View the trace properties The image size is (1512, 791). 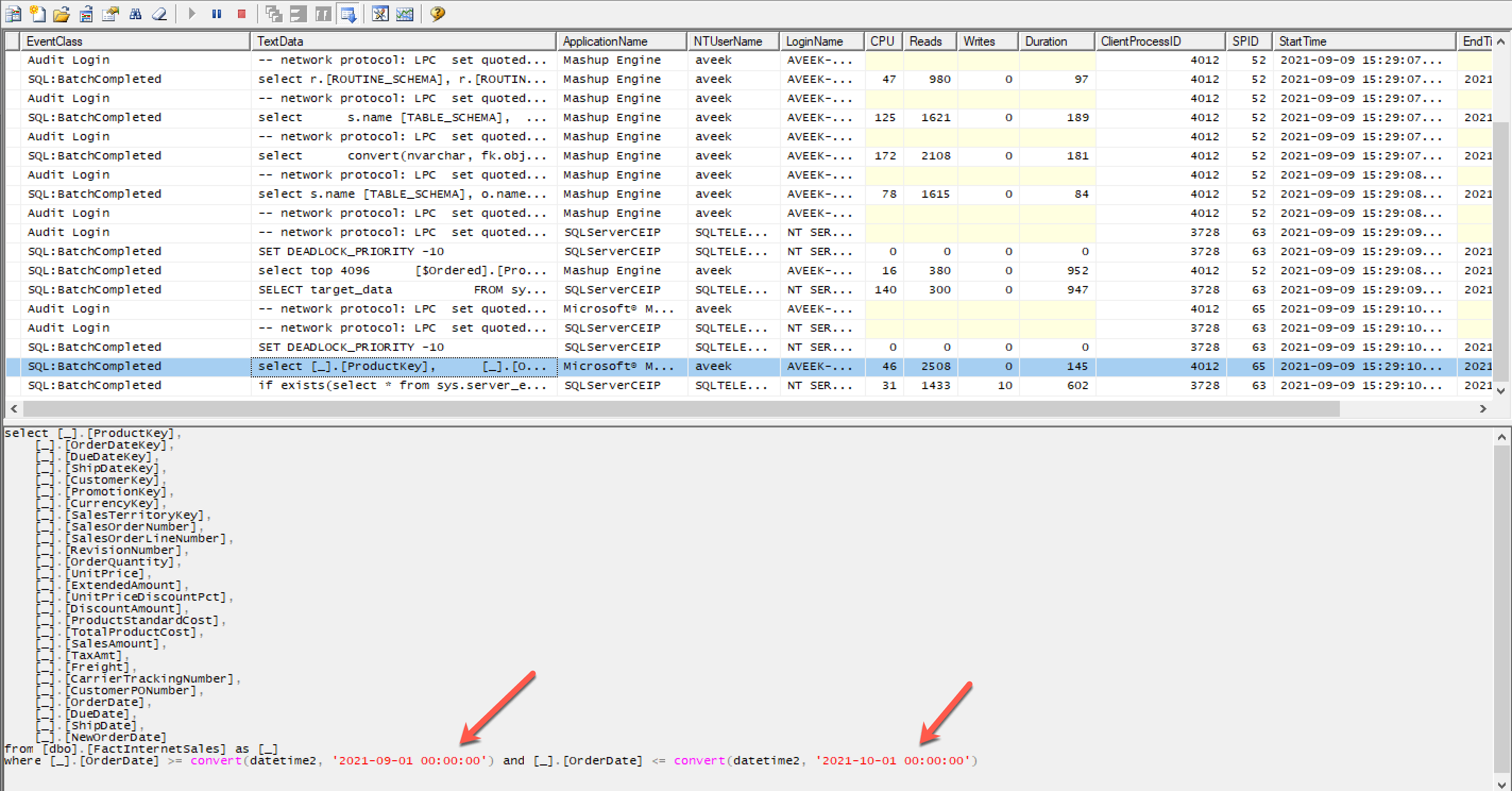pos(110,13)
